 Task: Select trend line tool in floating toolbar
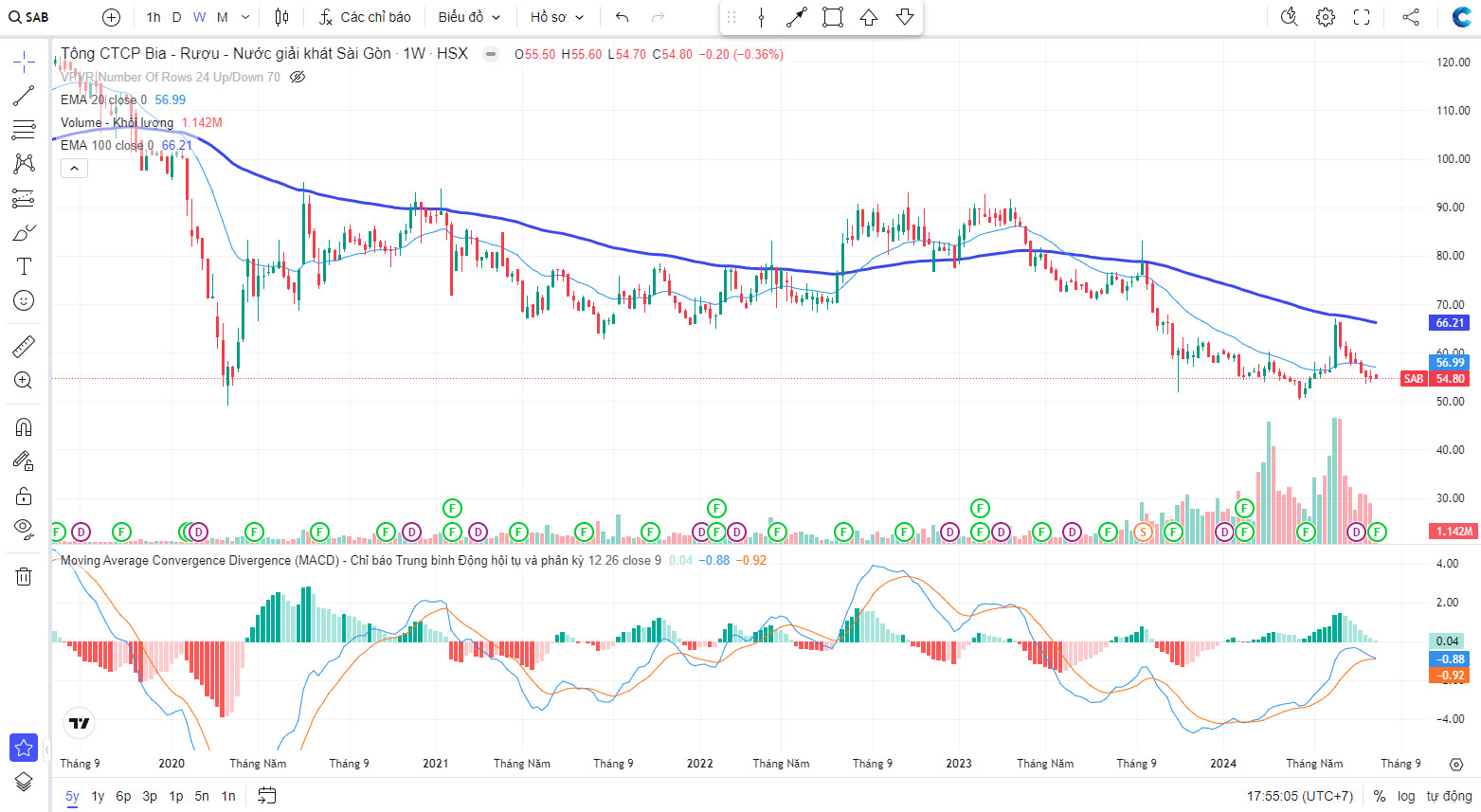[x=797, y=17]
